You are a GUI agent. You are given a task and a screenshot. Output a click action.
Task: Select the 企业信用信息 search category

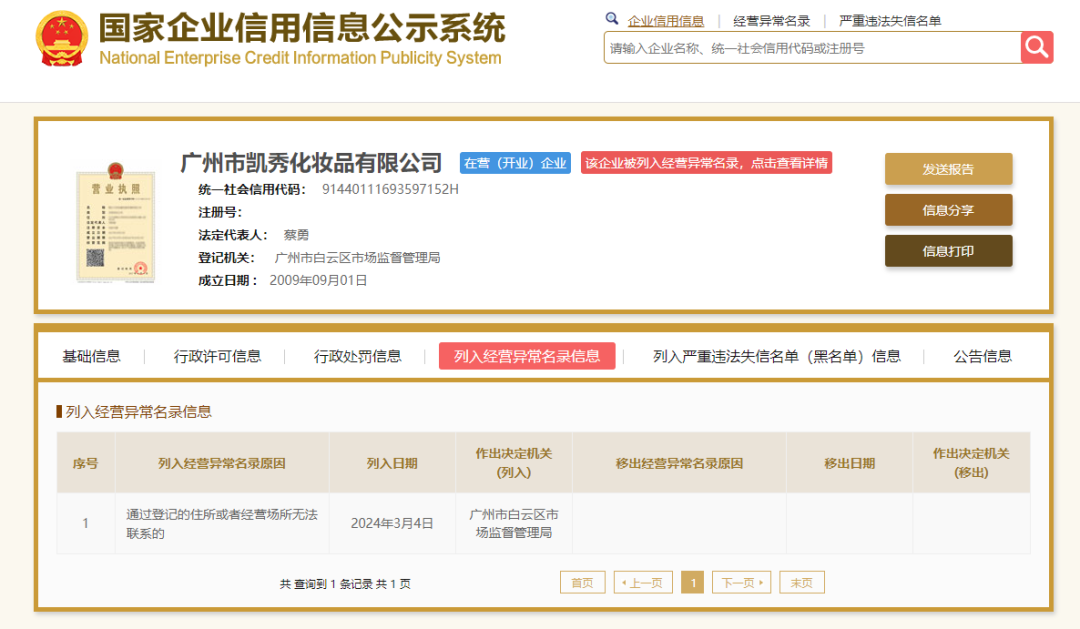pyautogui.click(x=665, y=21)
